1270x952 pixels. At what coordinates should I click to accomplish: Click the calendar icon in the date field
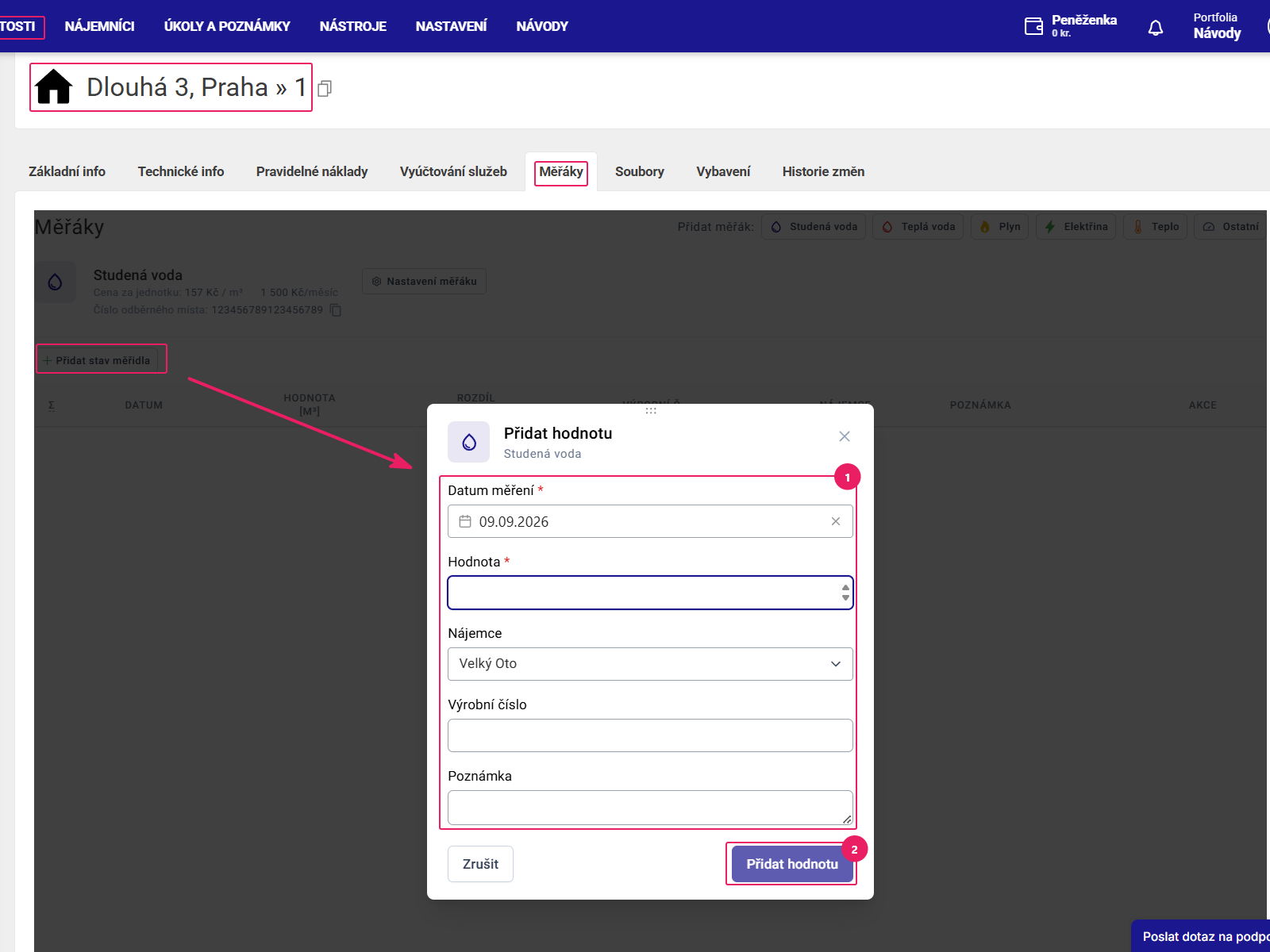[x=465, y=521]
